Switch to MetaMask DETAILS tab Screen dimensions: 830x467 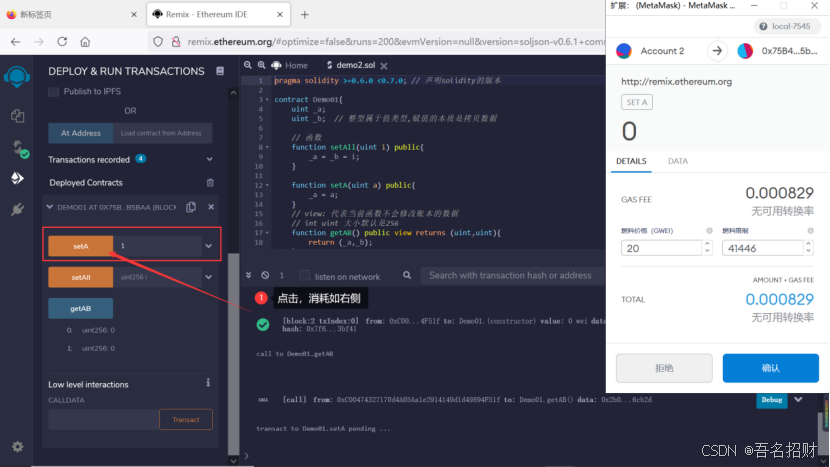(x=631, y=161)
